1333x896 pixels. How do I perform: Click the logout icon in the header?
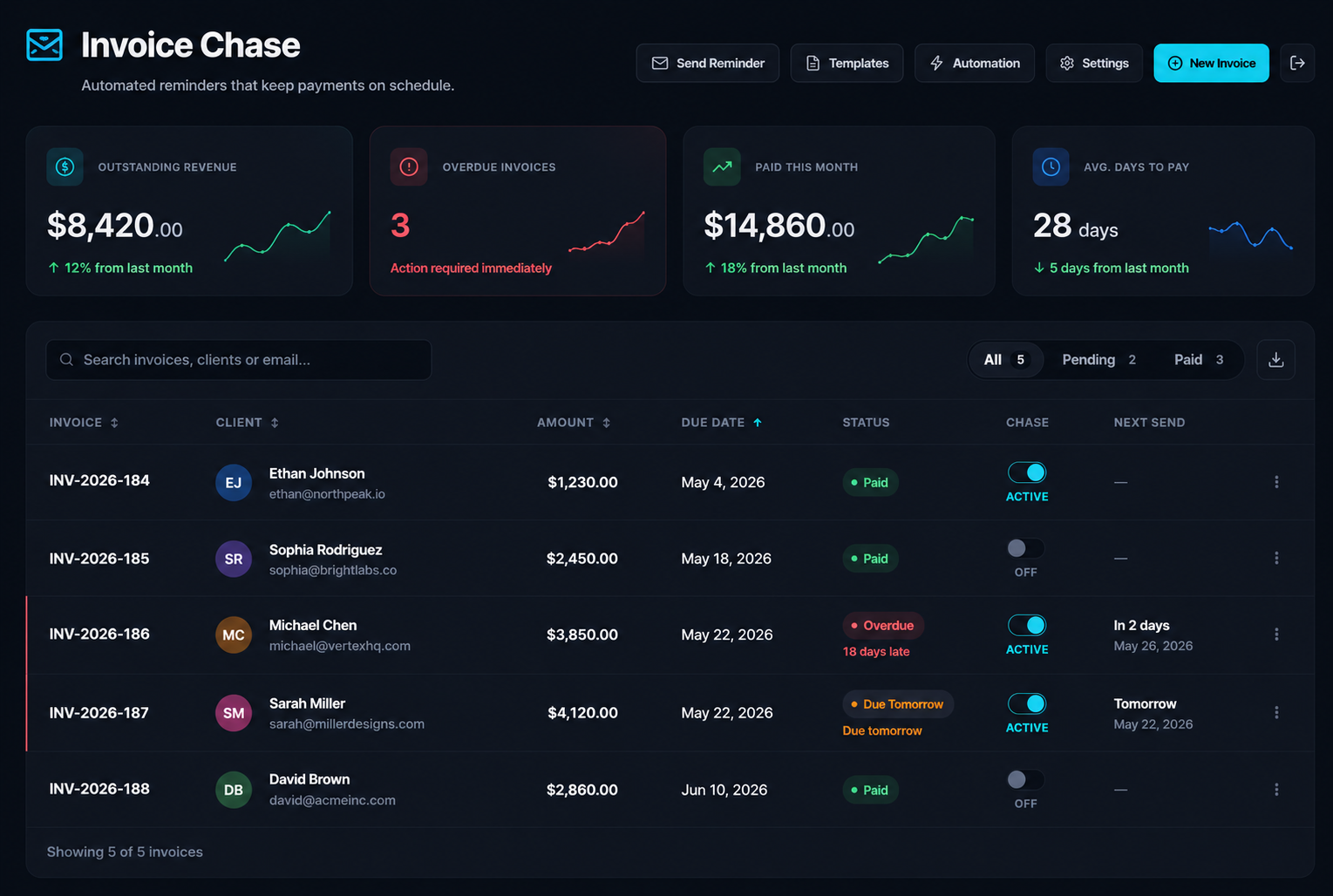coord(1297,63)
